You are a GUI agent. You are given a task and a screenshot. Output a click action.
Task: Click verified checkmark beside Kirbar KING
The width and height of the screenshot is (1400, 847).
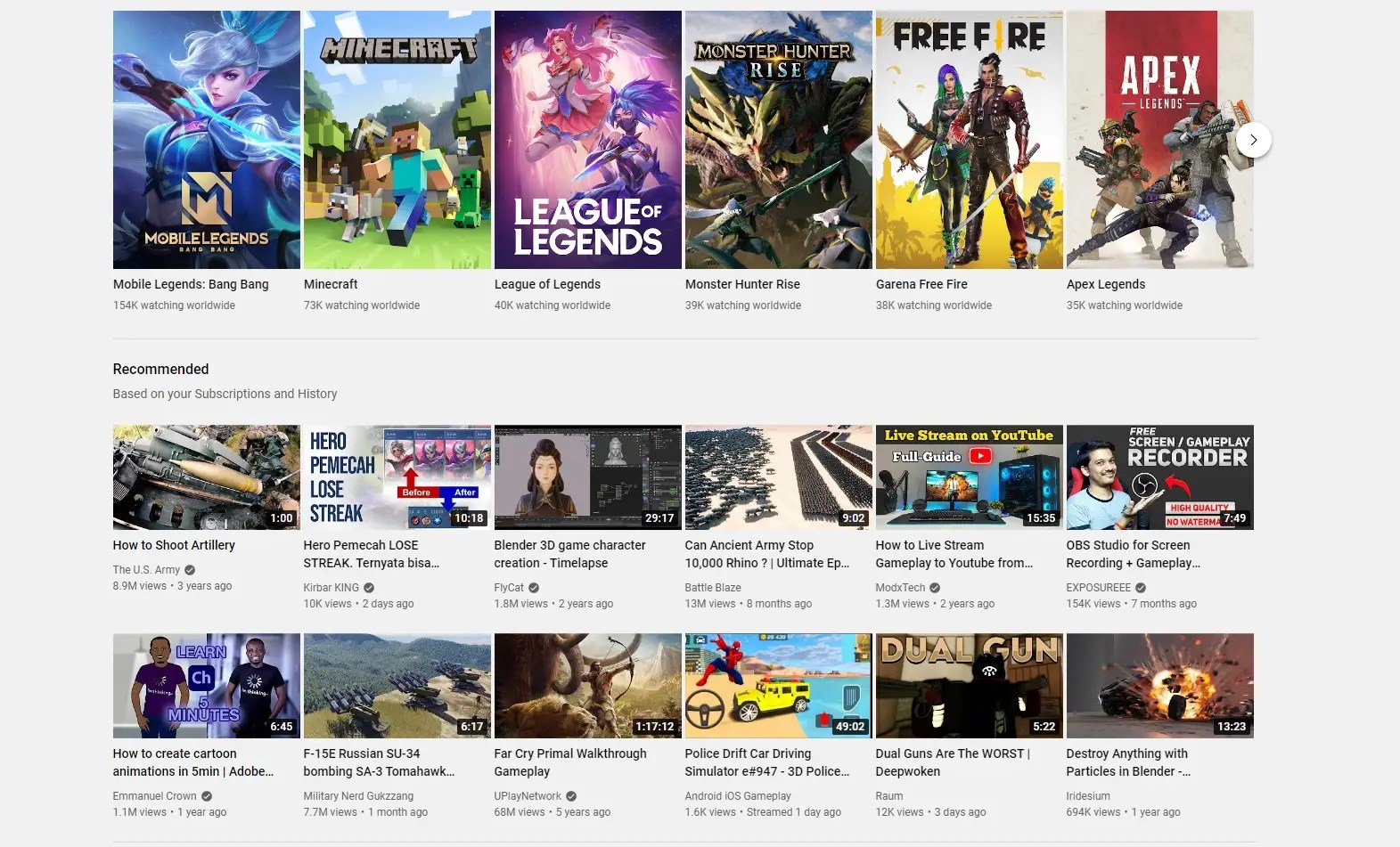tap(369, 588)
